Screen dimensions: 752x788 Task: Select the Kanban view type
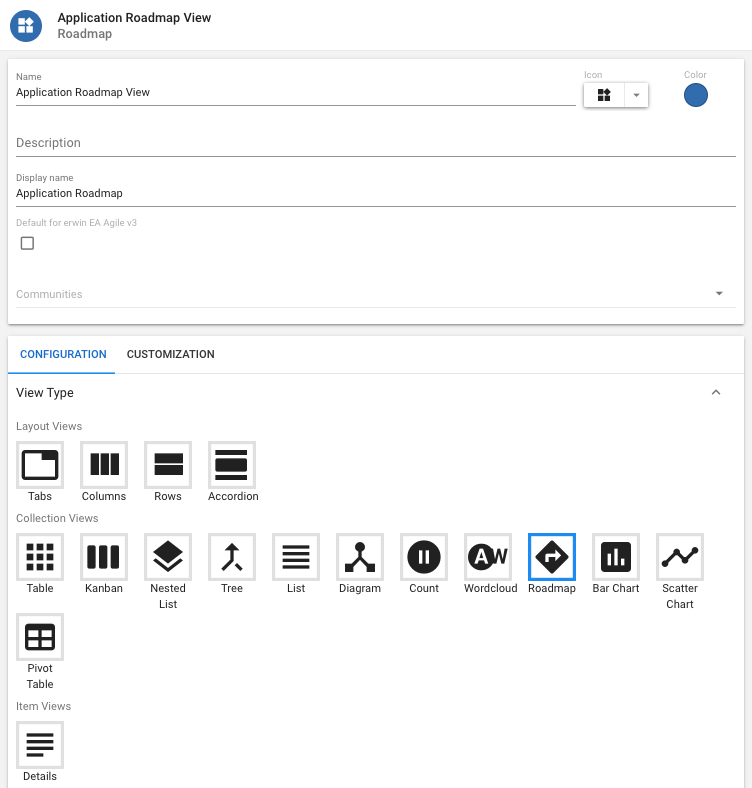(x=104, y=557)
